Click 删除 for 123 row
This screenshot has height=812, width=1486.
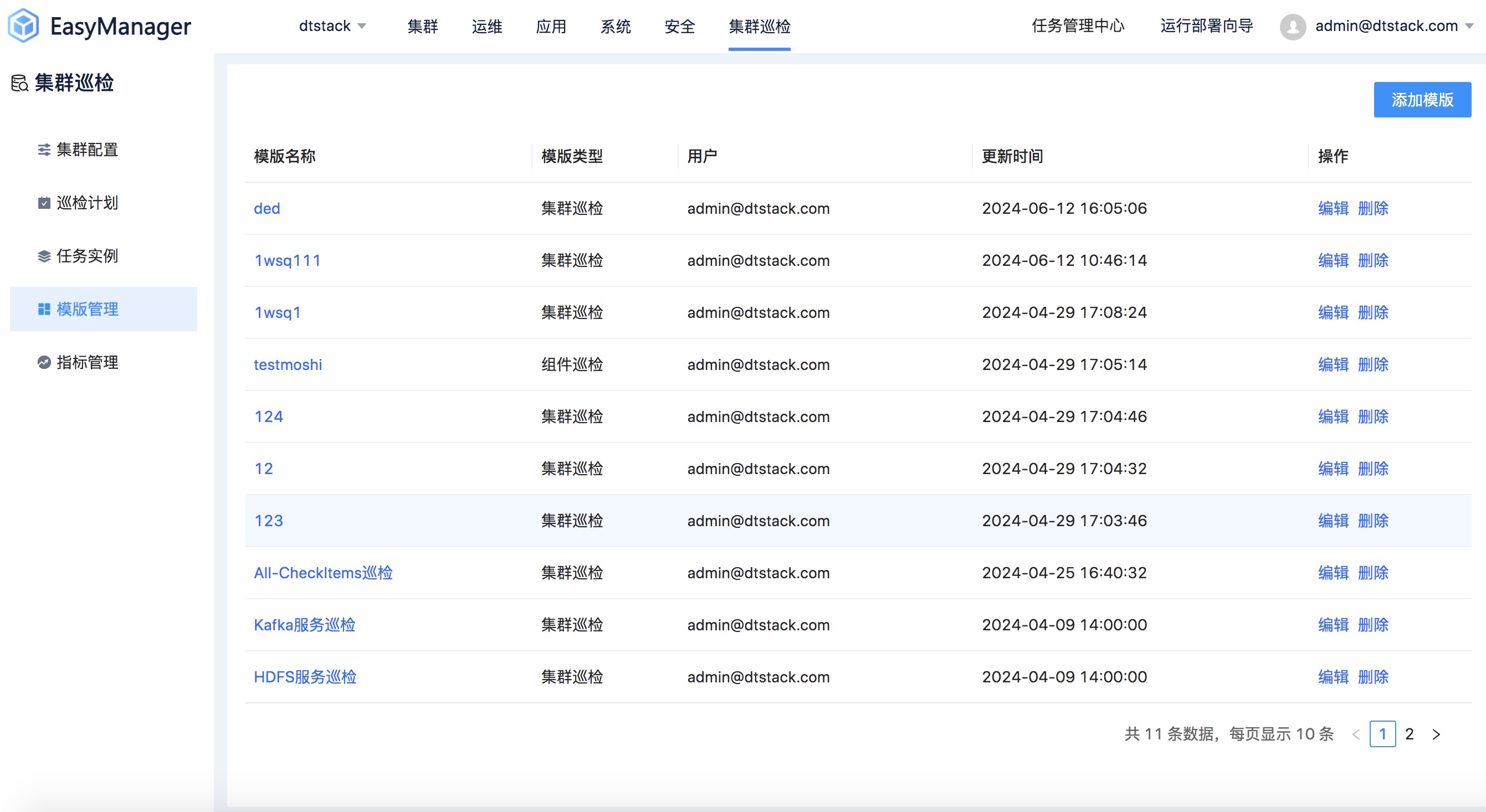tap(1373, 520)
